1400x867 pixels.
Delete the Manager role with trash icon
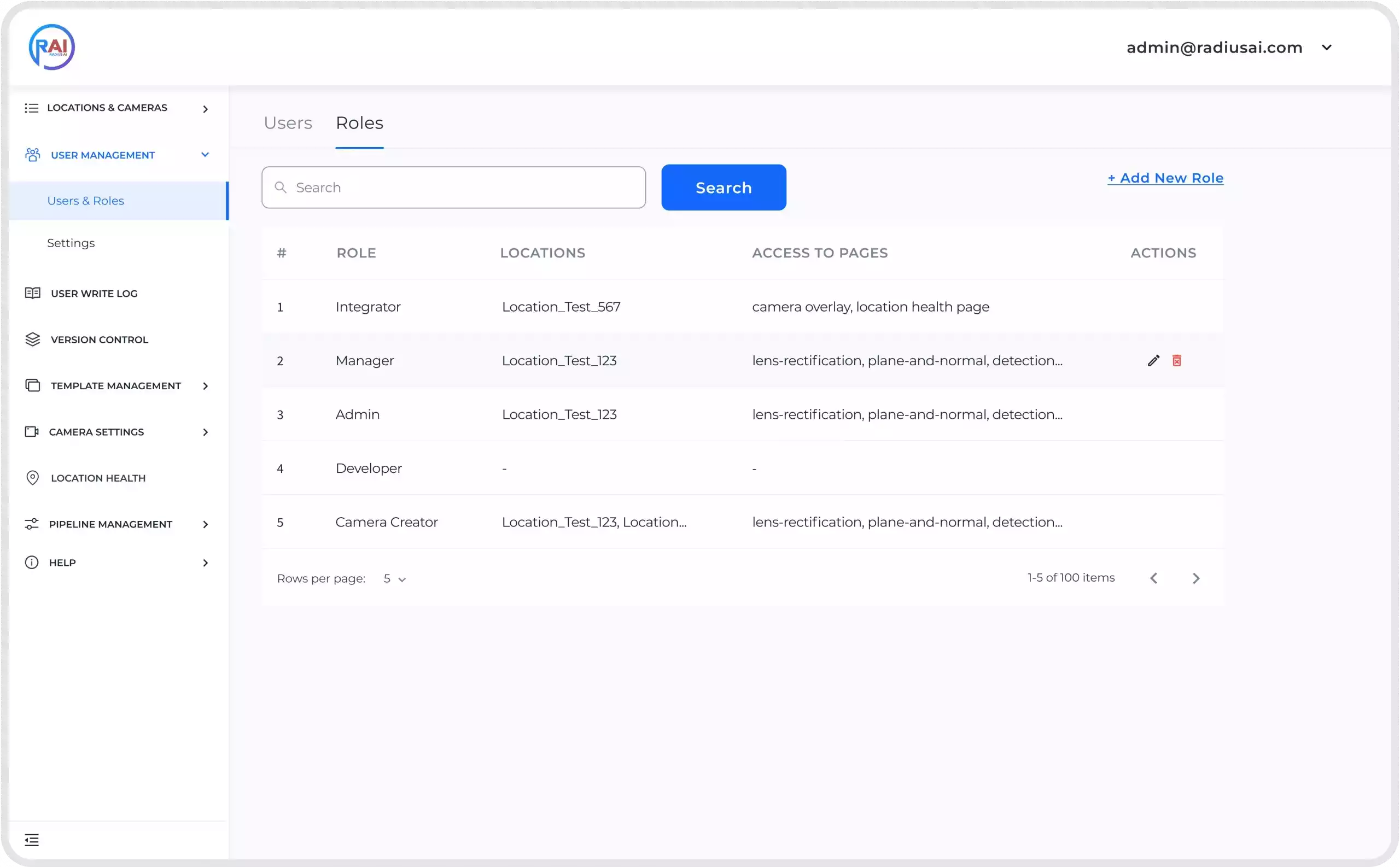point(1177,361)
